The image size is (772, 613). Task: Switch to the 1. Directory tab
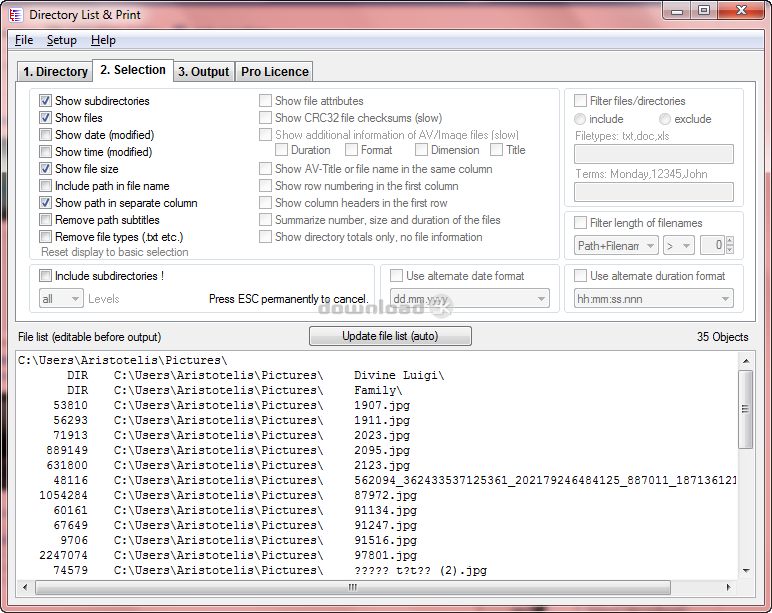55,71
